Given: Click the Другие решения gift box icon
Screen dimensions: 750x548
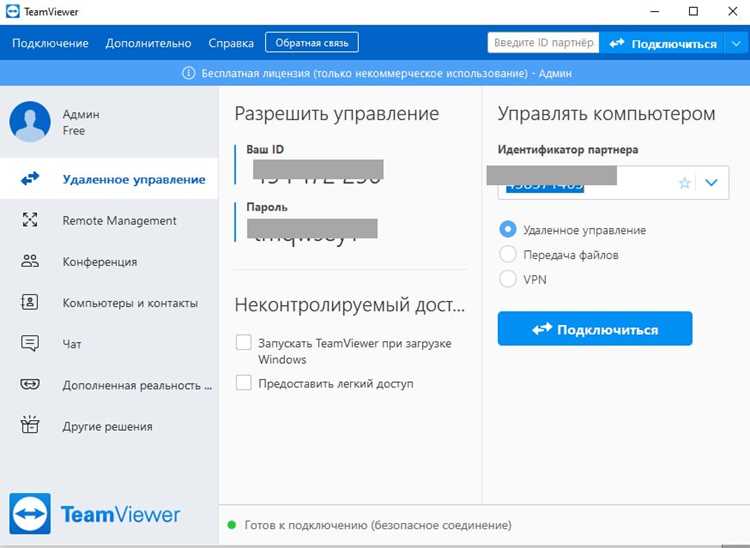Looking at the screenshot, I should (x=30, y=425).
